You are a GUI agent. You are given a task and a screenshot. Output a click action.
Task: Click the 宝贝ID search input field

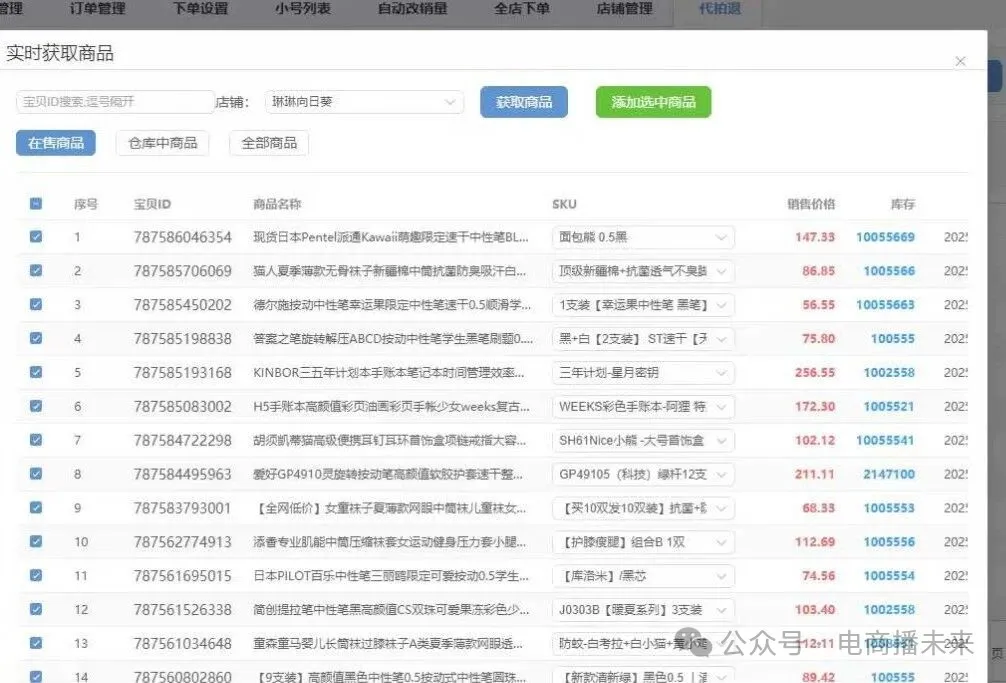[114, 102]
